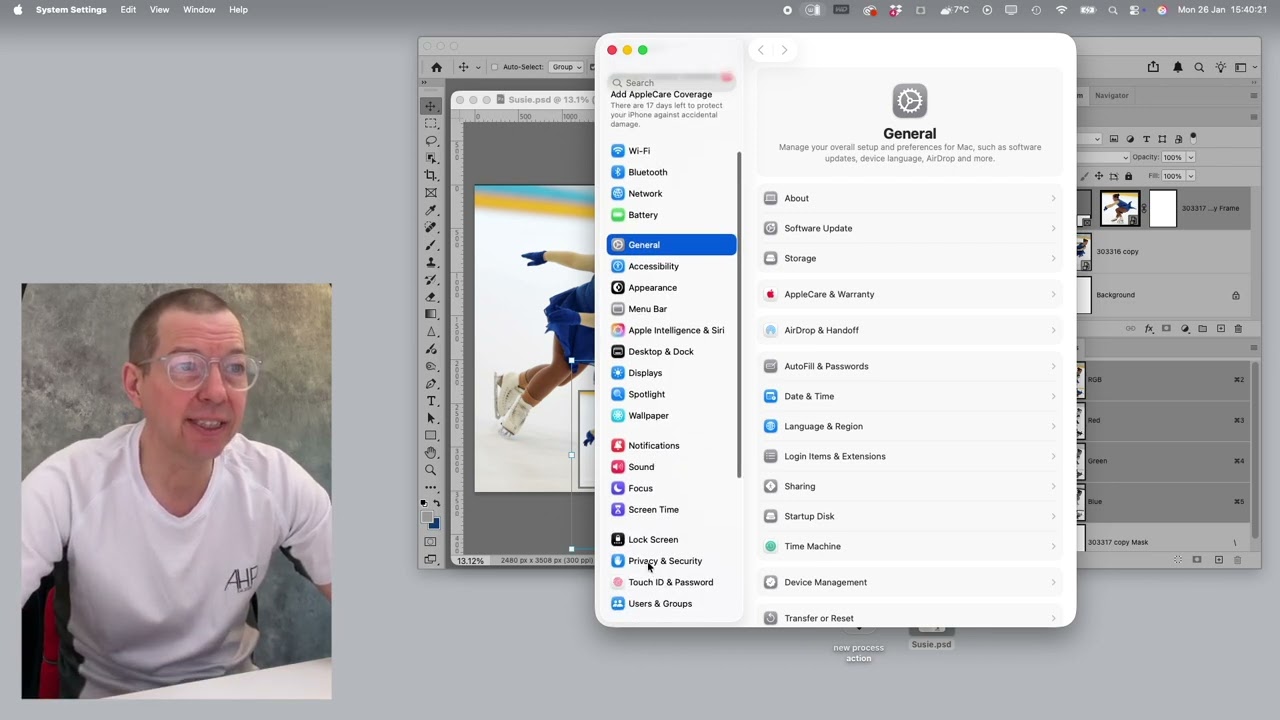
Task: Expand the About settings row
Action: coord(910,198)
